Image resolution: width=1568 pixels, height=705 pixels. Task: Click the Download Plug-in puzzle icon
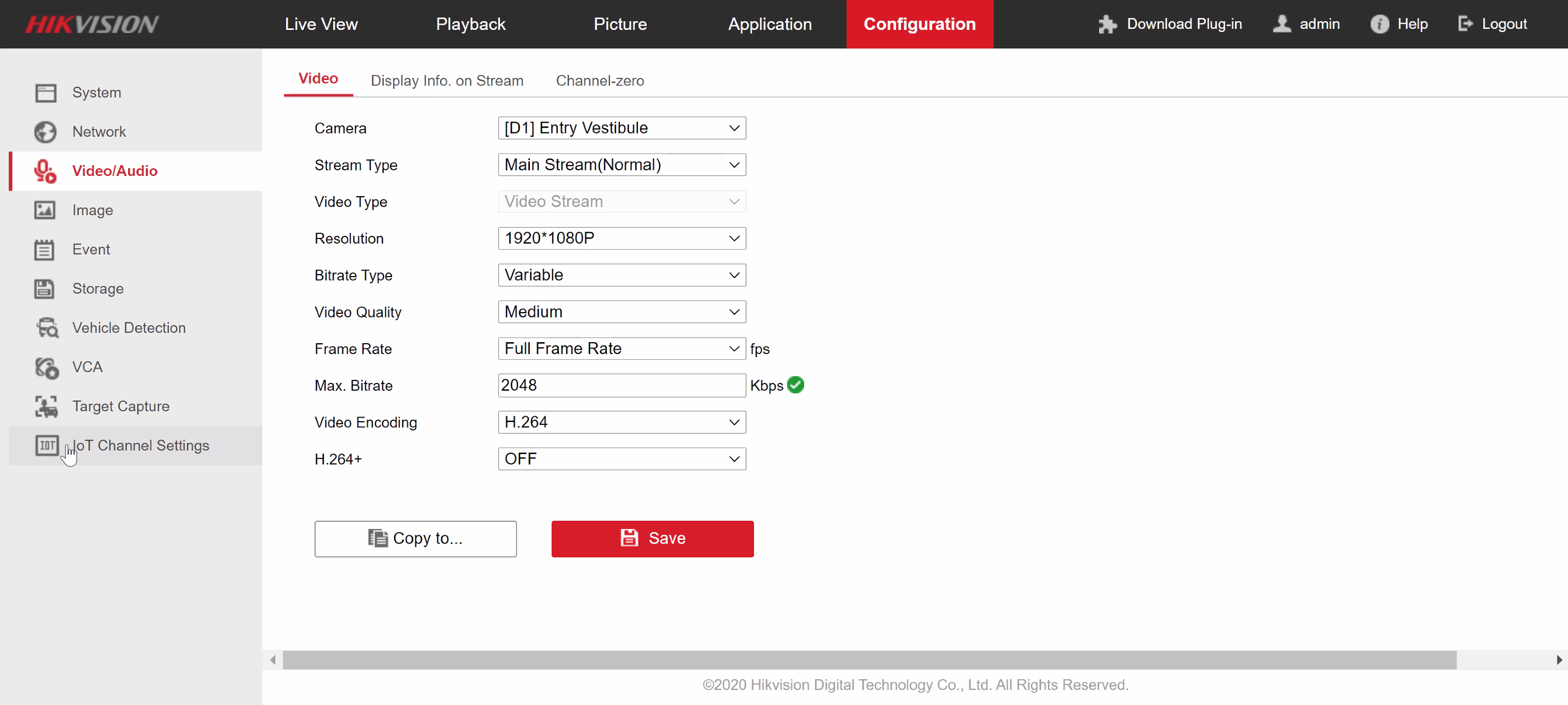click(x=1107, y=24)
